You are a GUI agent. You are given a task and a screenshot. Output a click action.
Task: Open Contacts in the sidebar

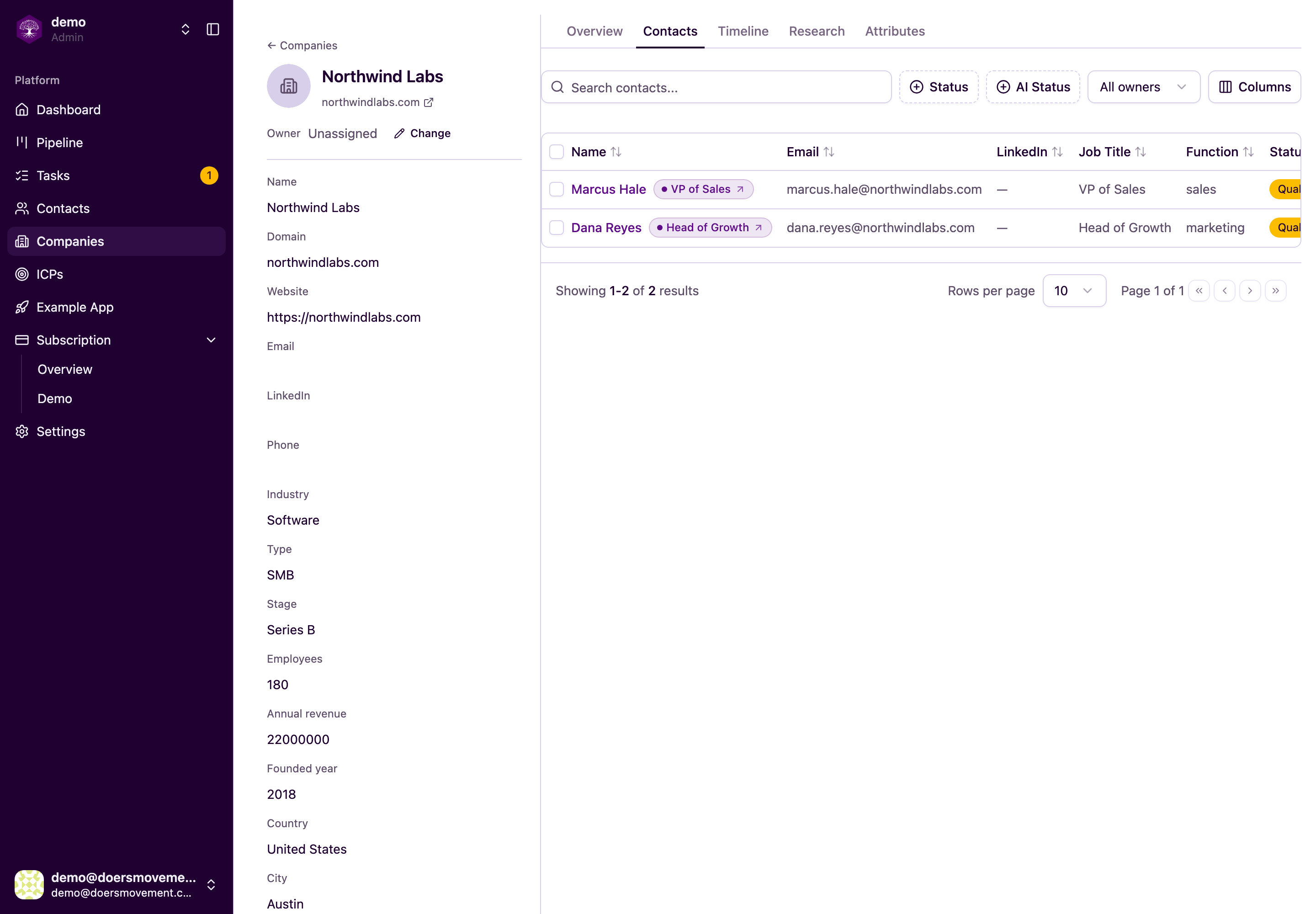click(x=116, y=208)
